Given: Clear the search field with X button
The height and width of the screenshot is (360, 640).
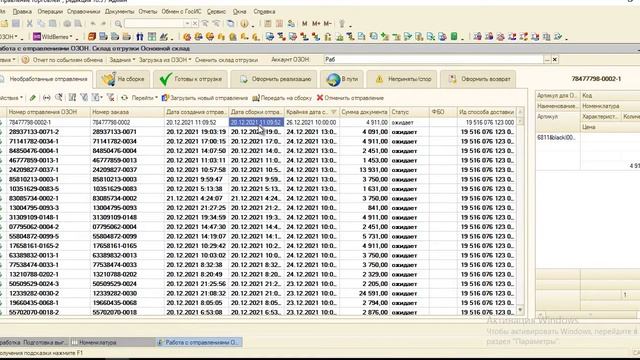Looking at the screenshot, I should point(195,24).
